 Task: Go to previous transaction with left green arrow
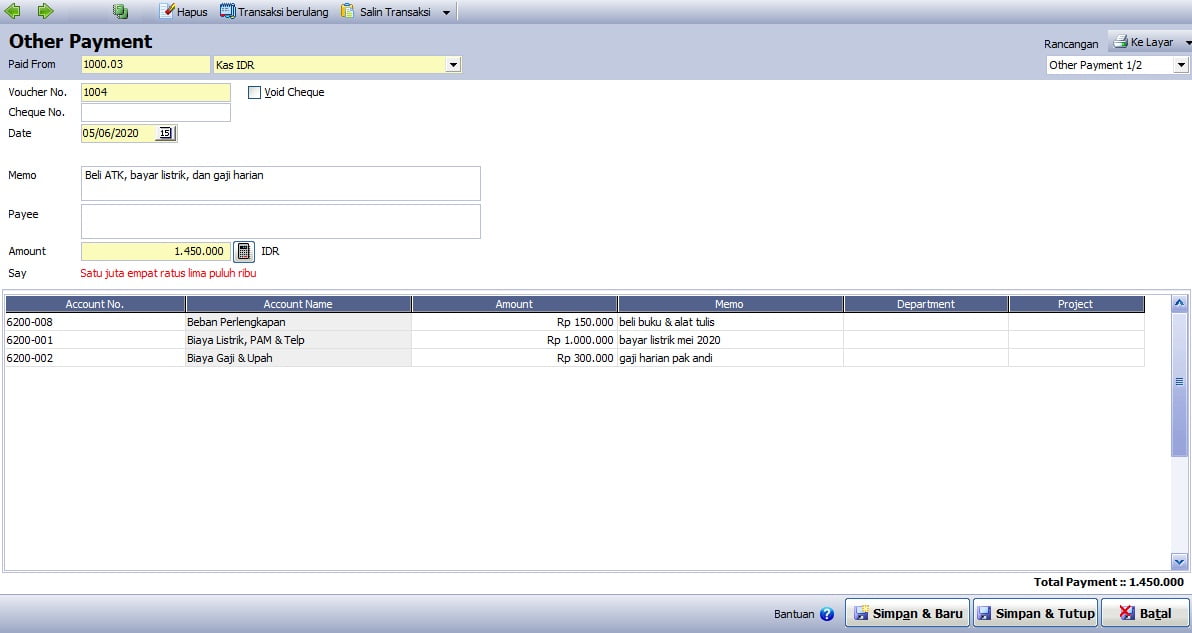click(12, 11)
